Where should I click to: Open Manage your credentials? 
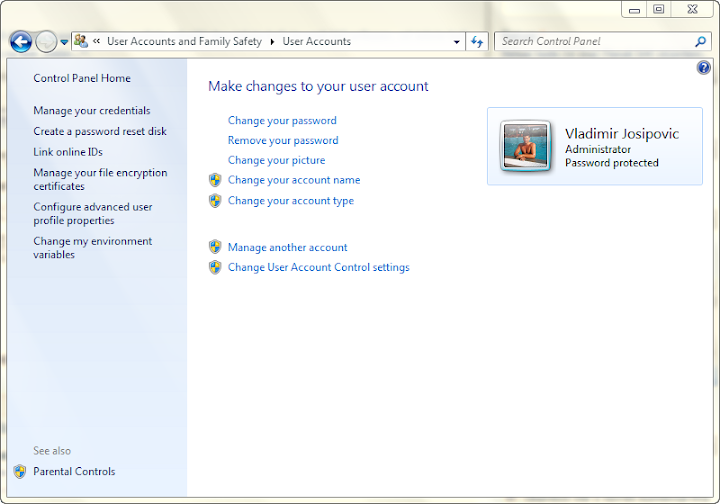tap(92, 111)
